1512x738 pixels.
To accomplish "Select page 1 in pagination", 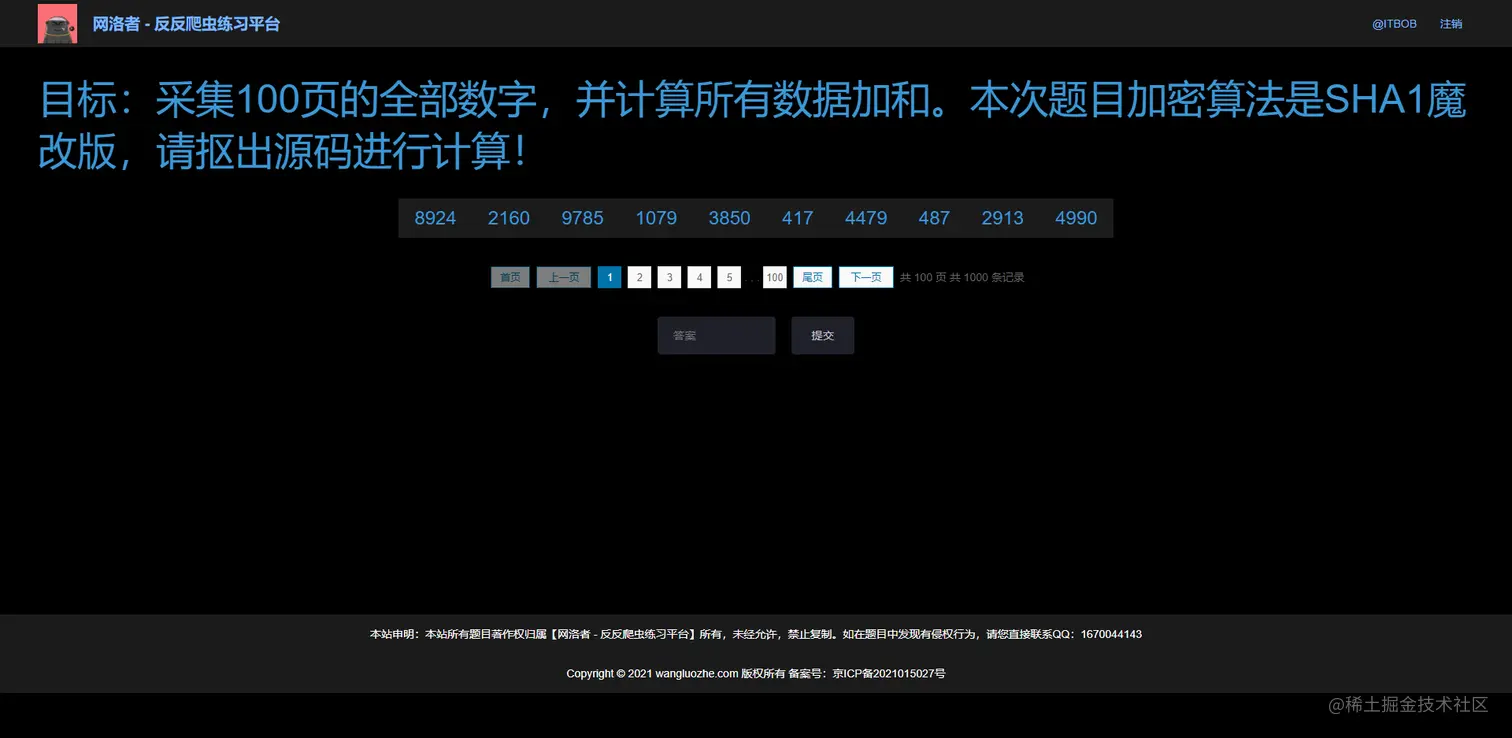I will click(610, 277).
